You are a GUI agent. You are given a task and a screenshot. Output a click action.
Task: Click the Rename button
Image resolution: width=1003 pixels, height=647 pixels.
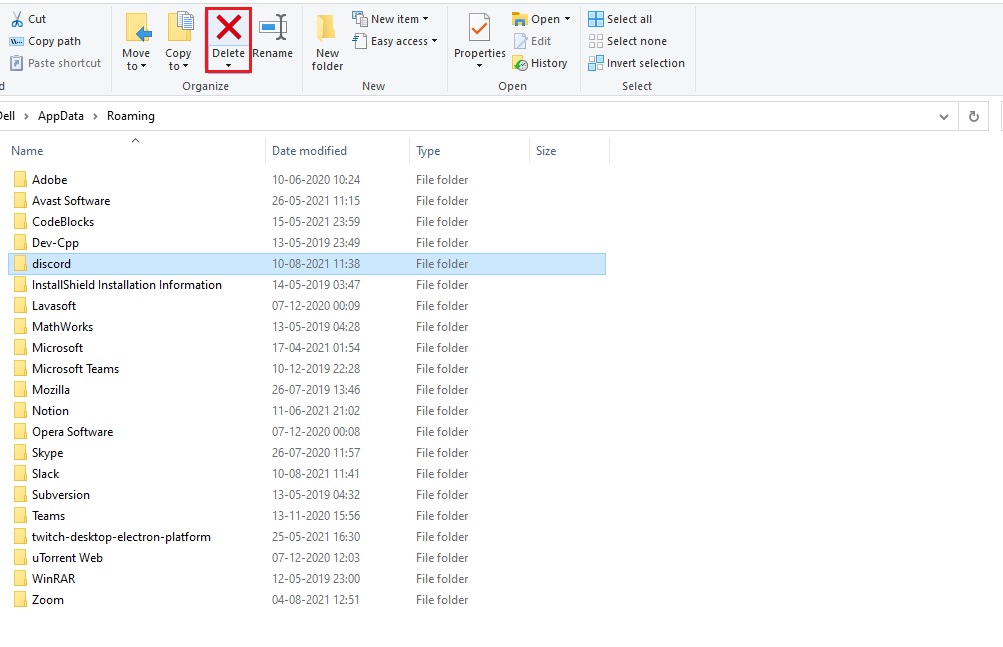(x=272, y=37)
